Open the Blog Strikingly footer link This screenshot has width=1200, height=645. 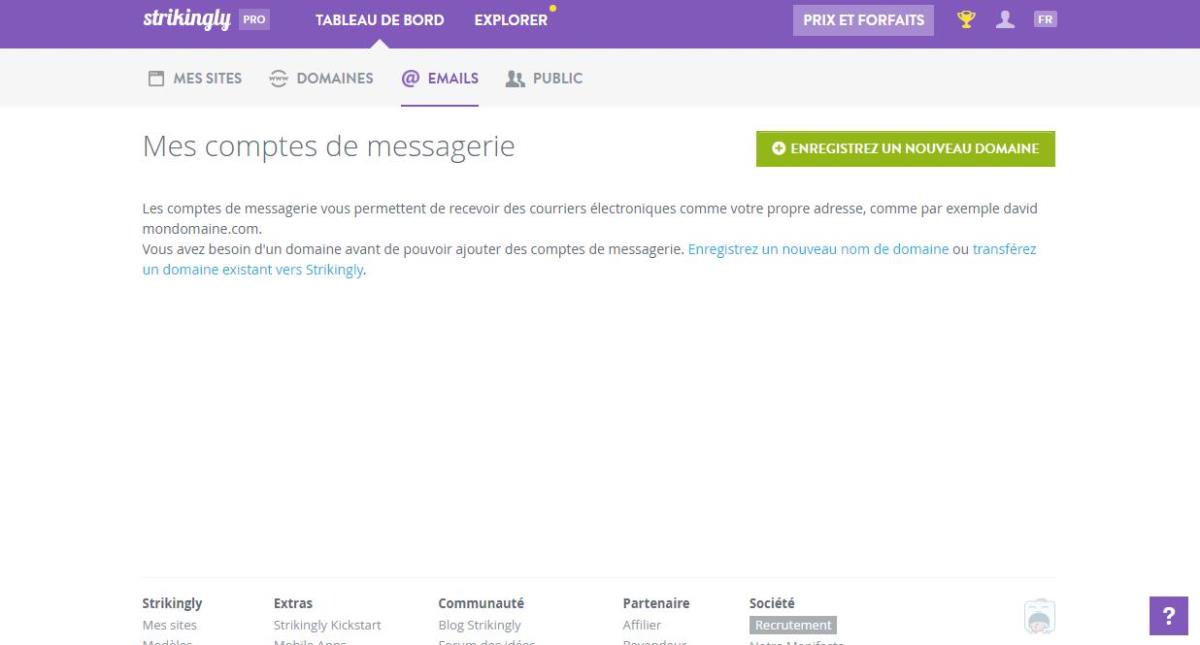coord(479,625)
